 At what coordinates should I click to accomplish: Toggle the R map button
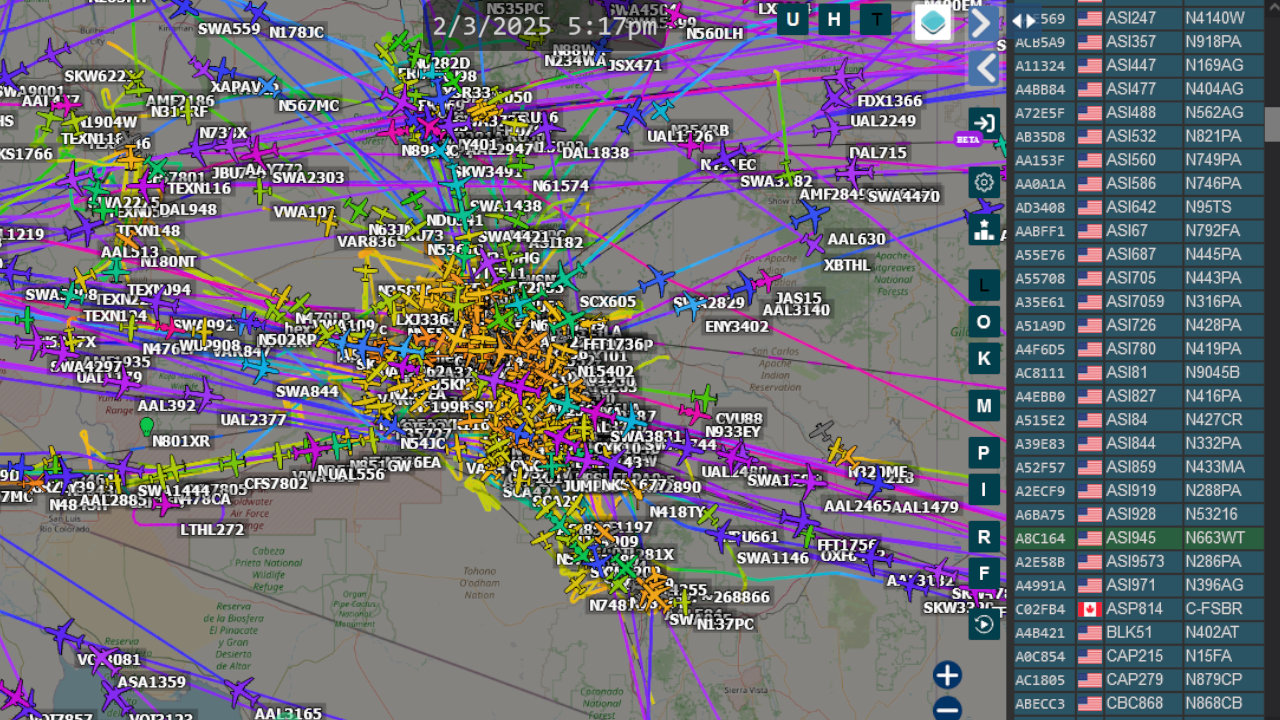[x=984, y=538]
